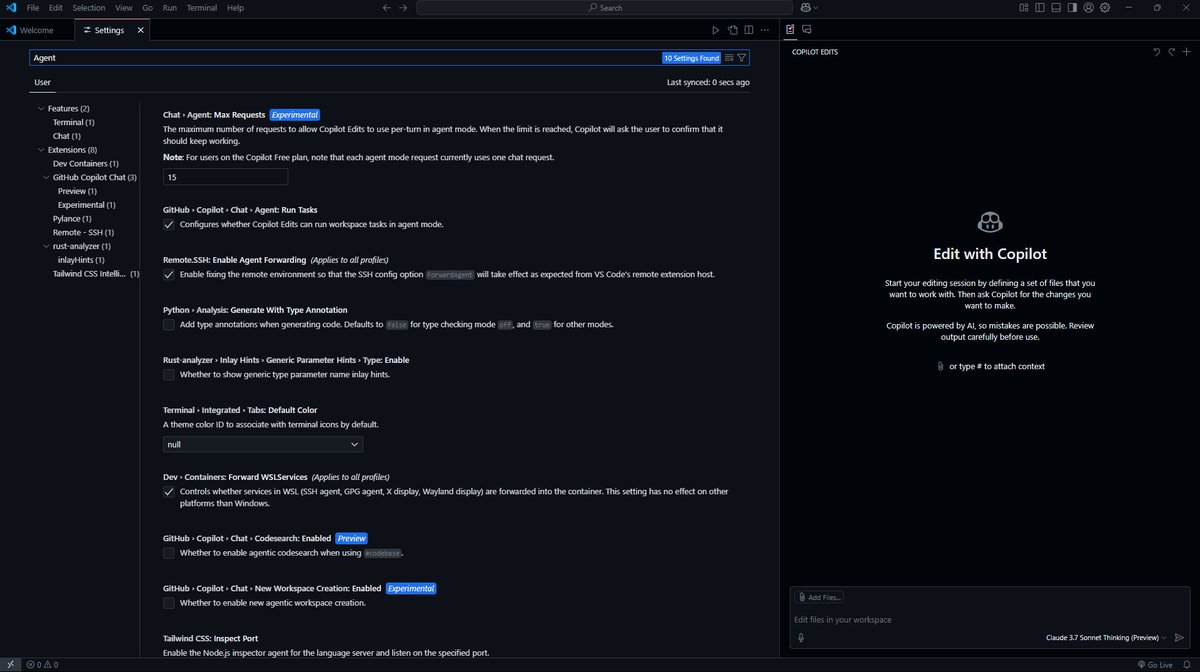
Task: Select Pylance (1) in settings tree
Action: coord(72,218)
